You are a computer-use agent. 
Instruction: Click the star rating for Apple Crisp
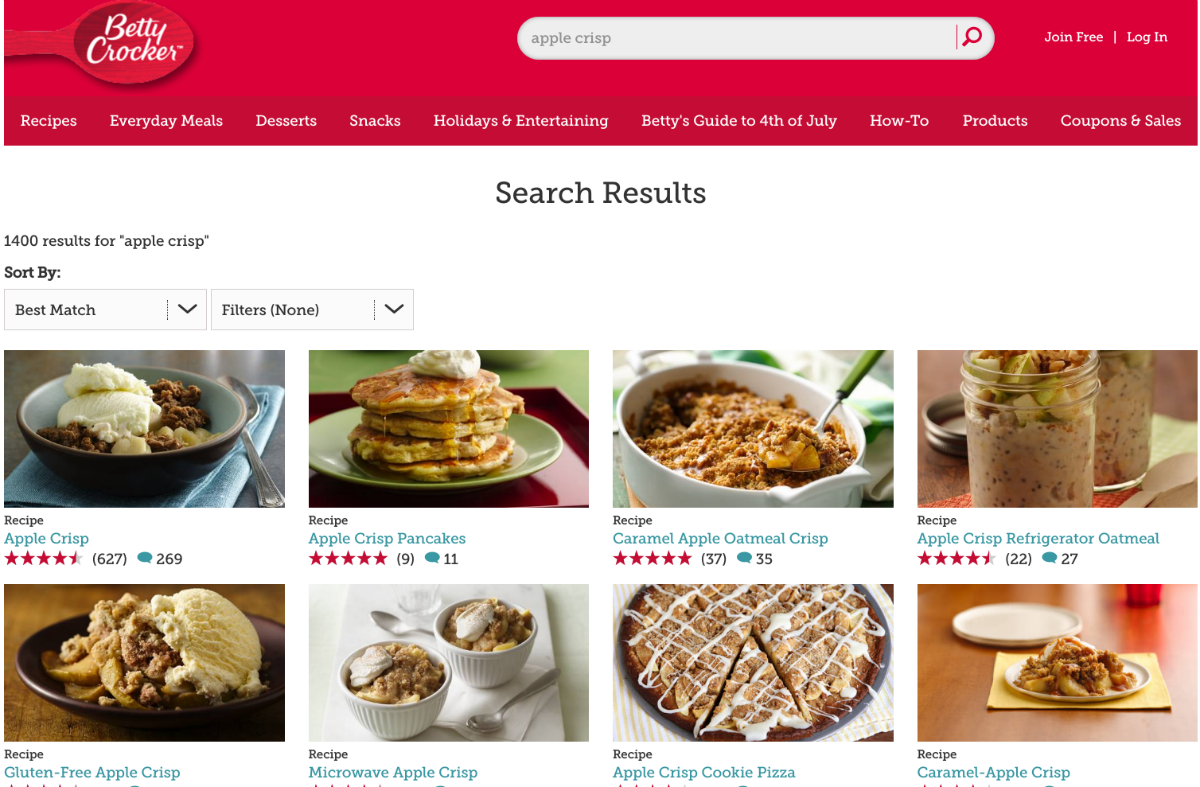44,559
